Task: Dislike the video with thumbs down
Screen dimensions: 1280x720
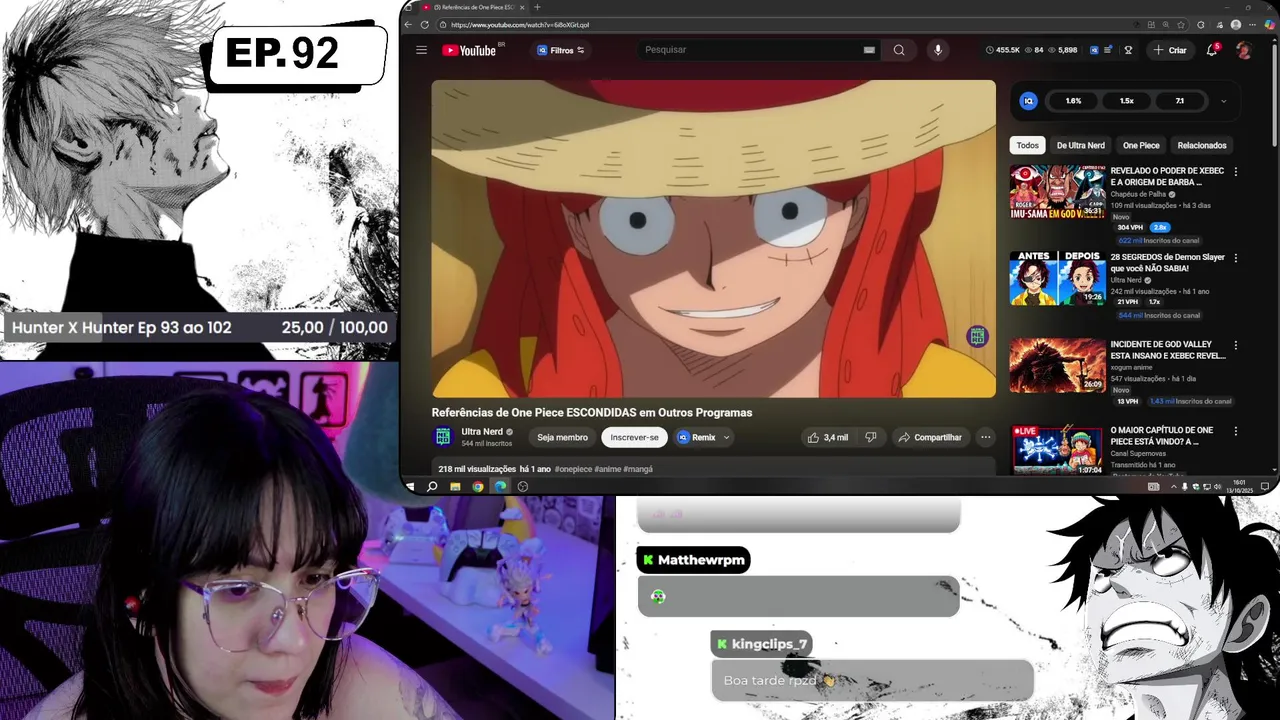Action: (x=870, y=437)
